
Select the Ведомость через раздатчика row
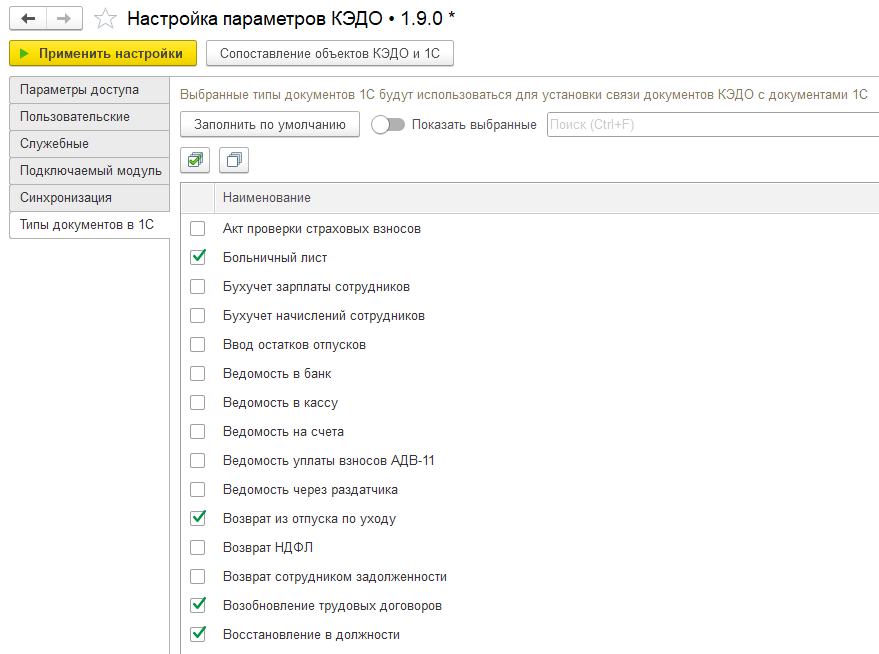click(x=310, y=490)
